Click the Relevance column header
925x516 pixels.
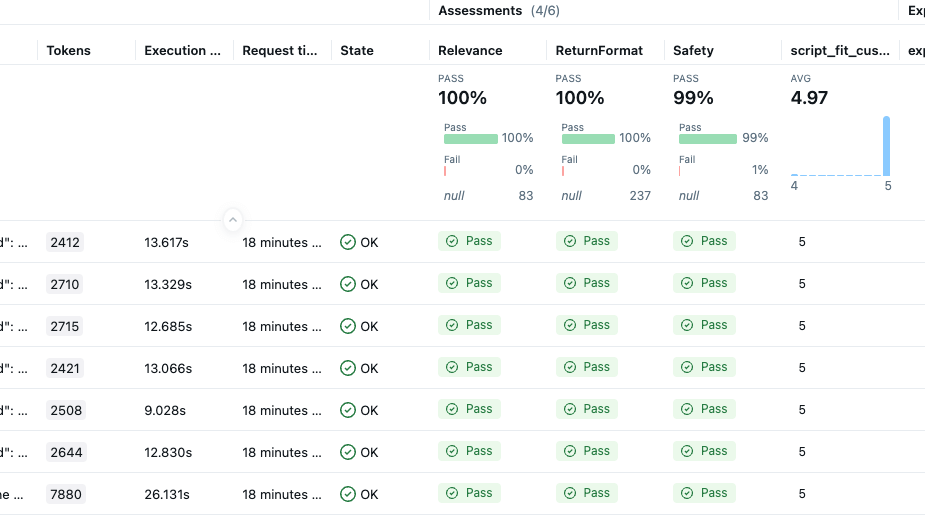pos(470,50)
